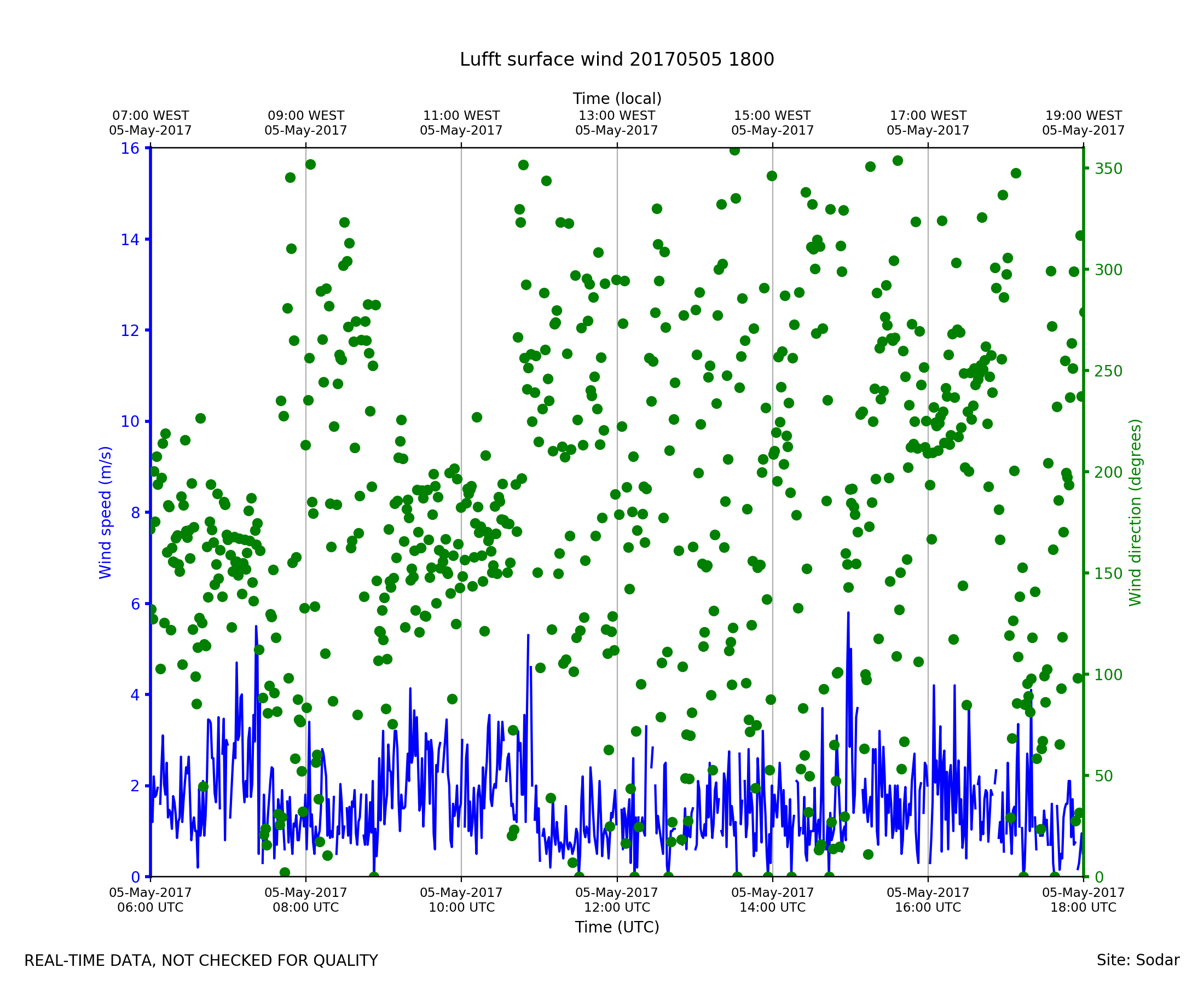Click the 11:00 WEST top tick label
The height and width of the screenshot is (985, 1204).
461,123
